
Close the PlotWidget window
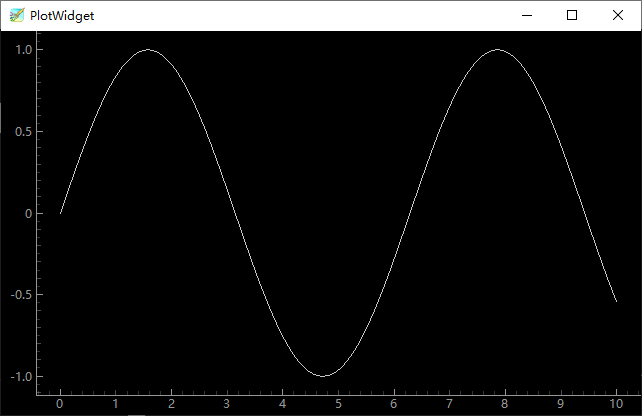point(618,16)
